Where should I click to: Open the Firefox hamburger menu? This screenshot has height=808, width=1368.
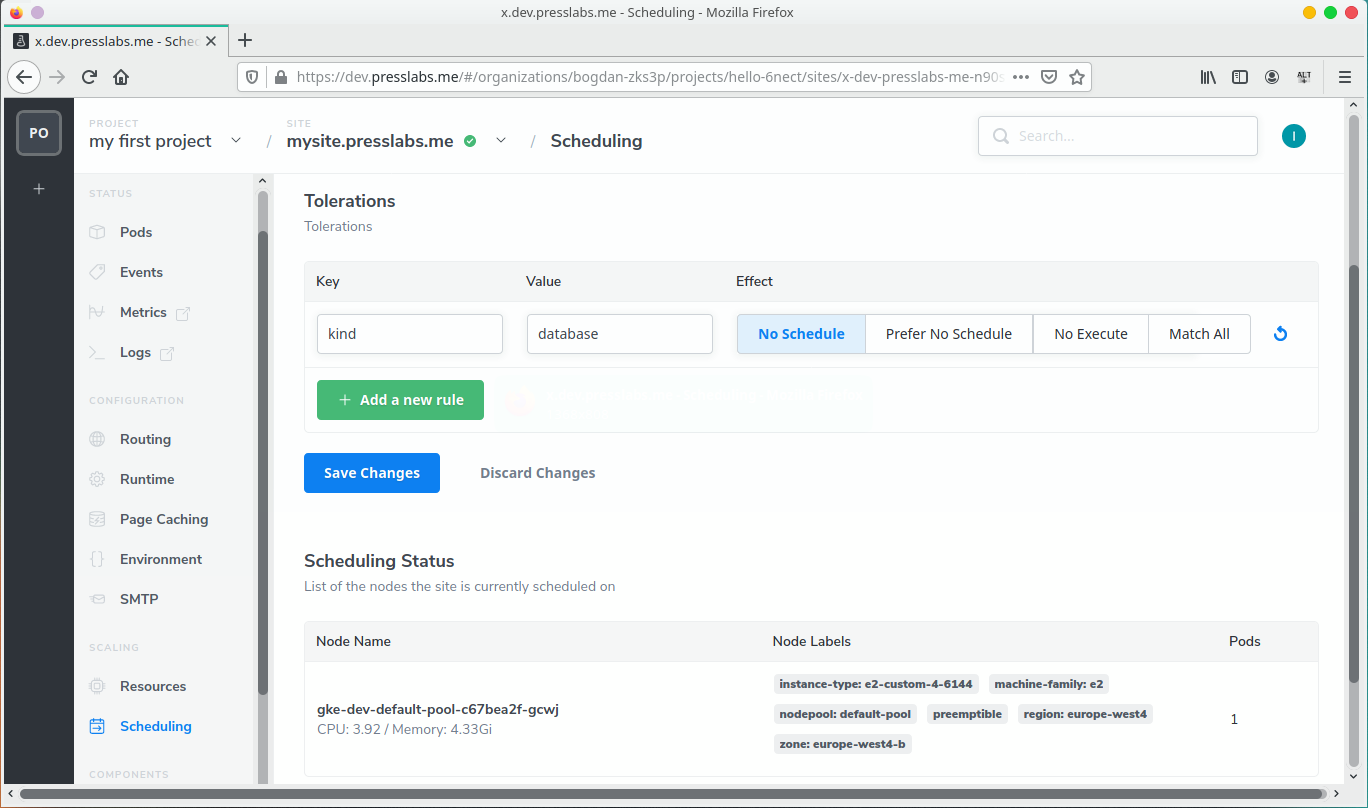[1344, 77]
